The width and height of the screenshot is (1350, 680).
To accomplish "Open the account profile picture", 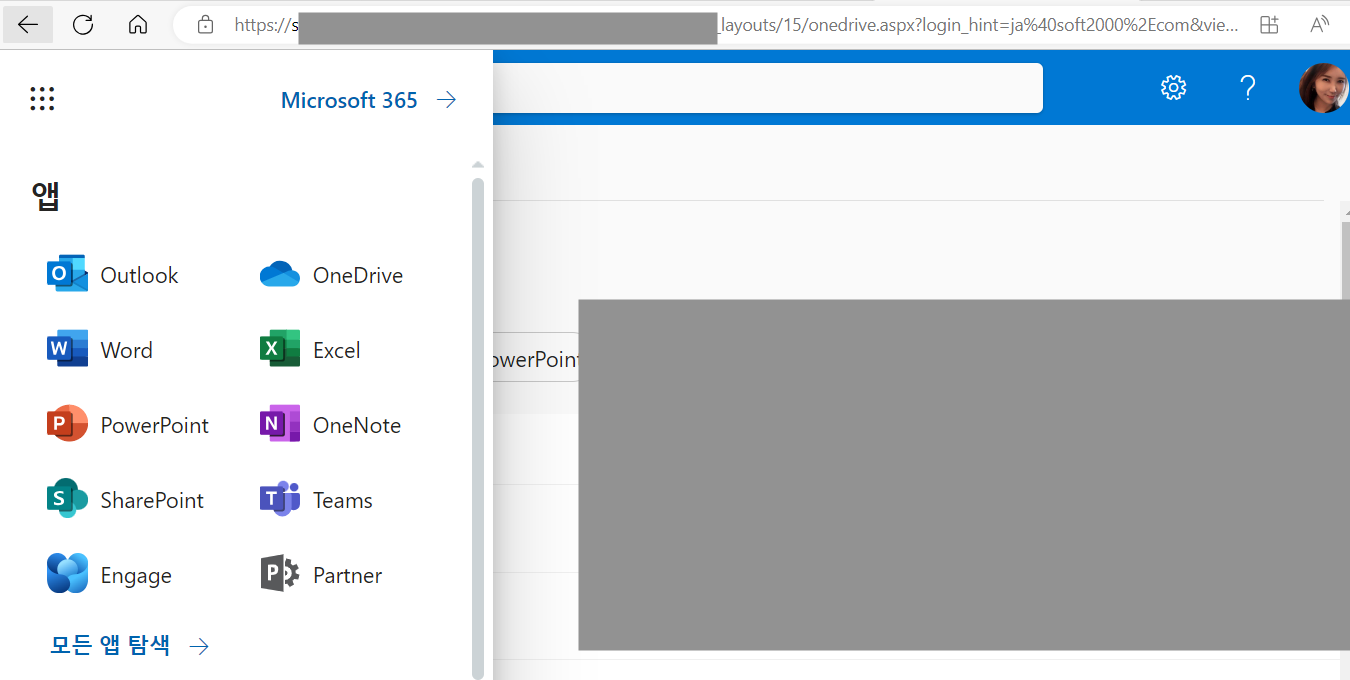I will [x=1323, y=88].
